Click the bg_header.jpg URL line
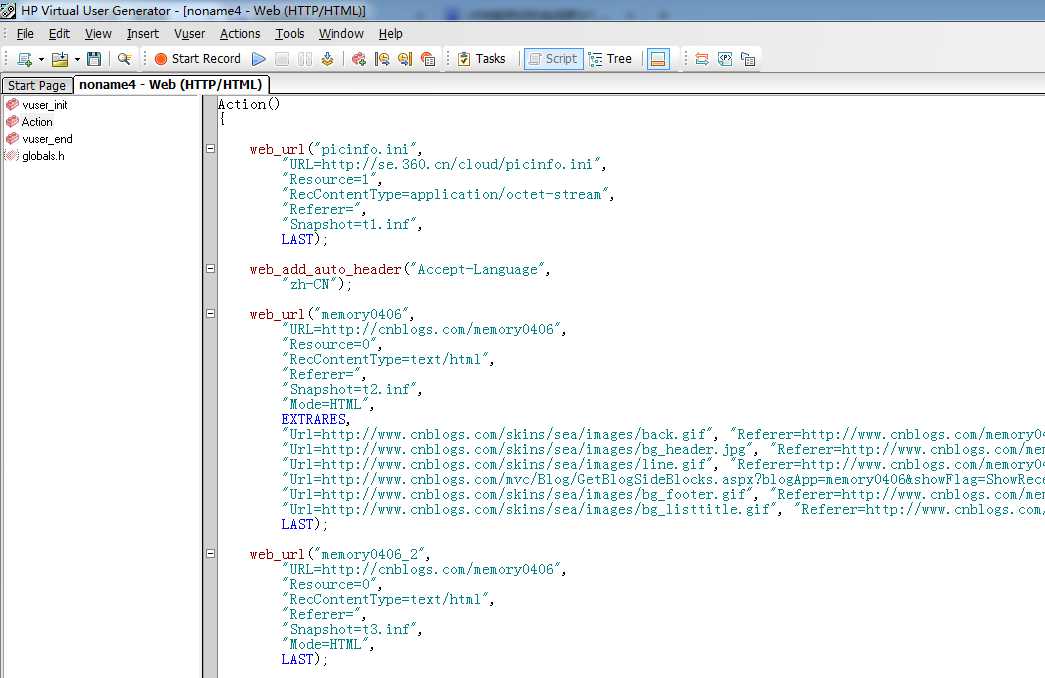This screenshot has height=678, width=1045. 663,449
